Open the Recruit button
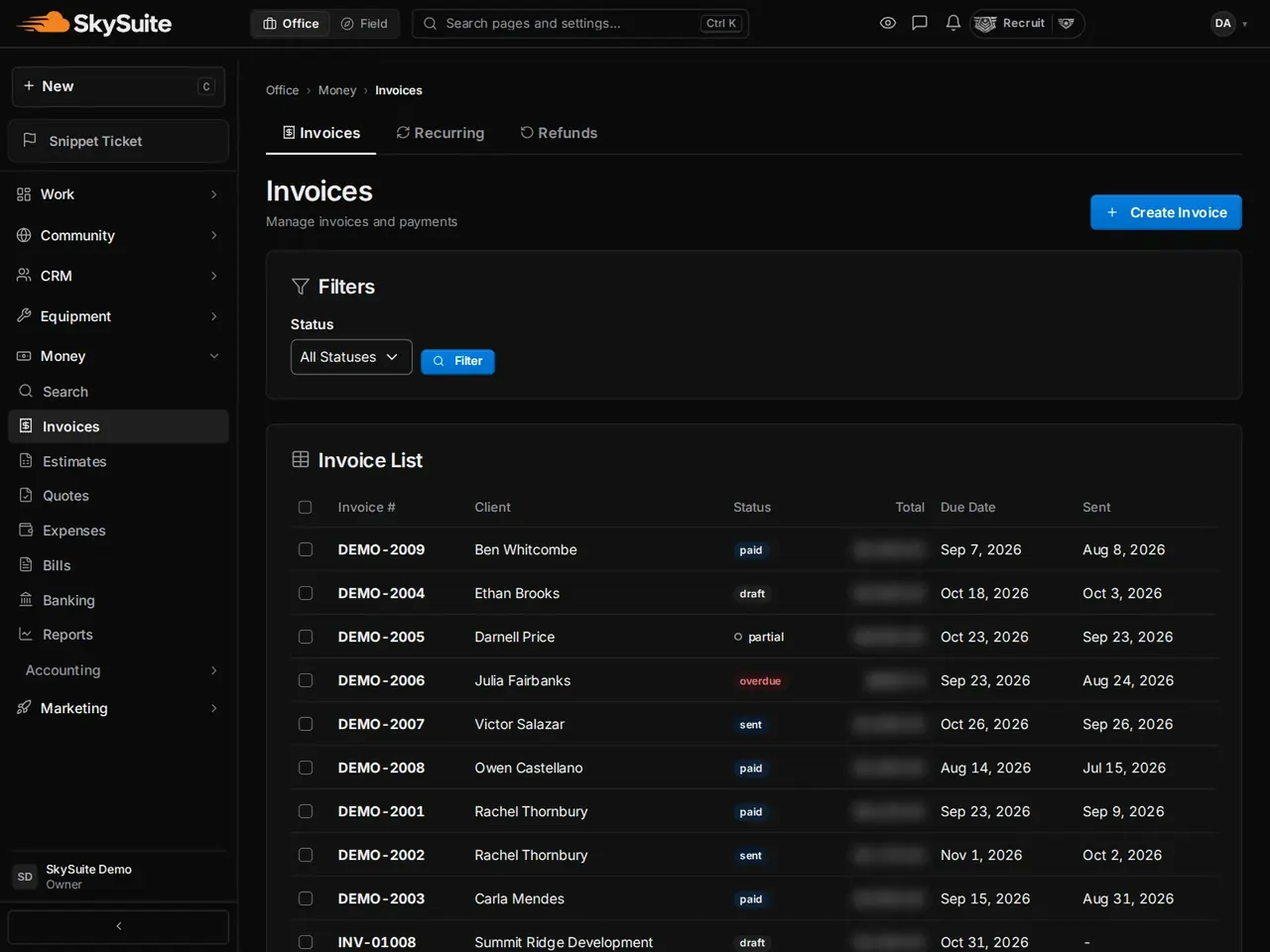Screen dimensions: 1270x952 tap(1012, 23)
